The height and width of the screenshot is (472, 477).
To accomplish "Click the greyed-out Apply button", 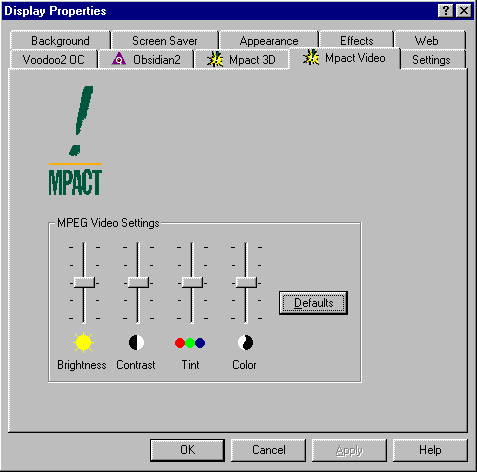I will pyautogui.click(x=349, y=450).
